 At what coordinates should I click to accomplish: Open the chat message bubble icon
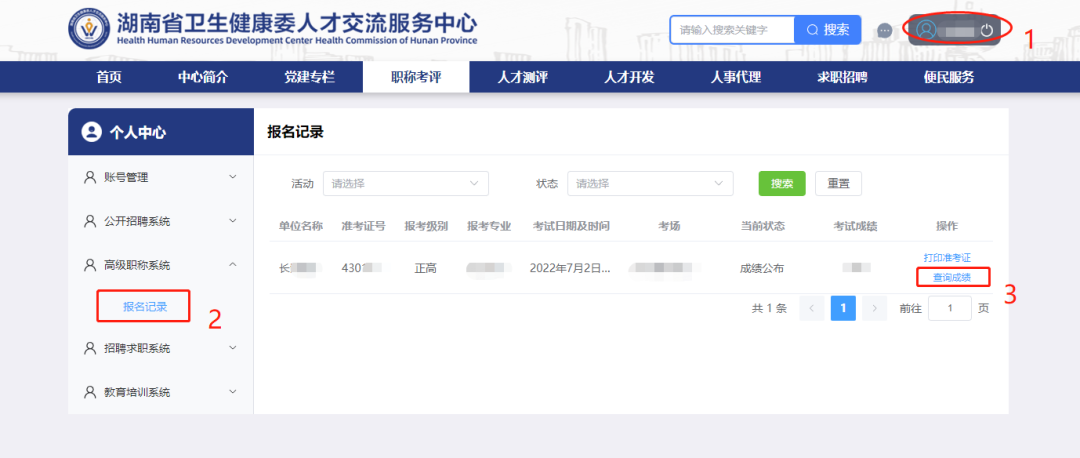pos(884,30)
